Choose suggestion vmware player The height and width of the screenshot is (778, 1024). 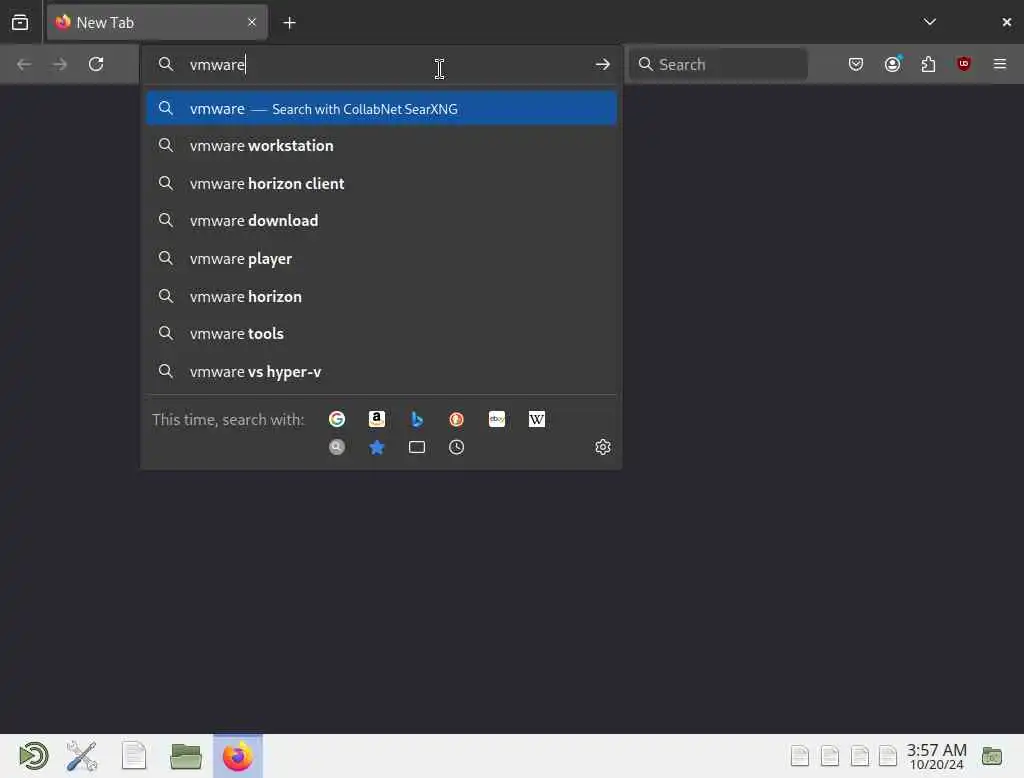click(x=381, y=259)
